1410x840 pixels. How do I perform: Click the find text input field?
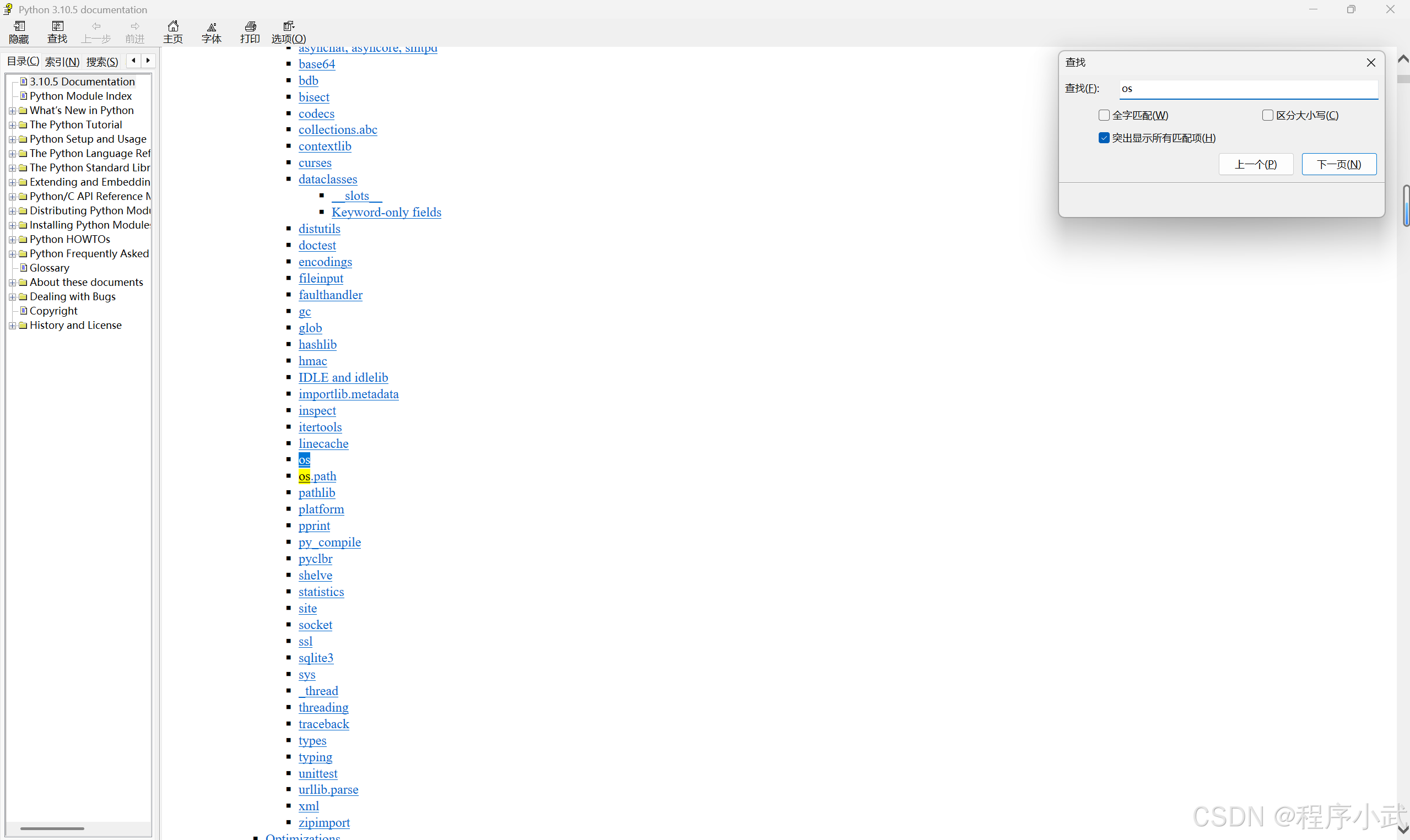1248,89
